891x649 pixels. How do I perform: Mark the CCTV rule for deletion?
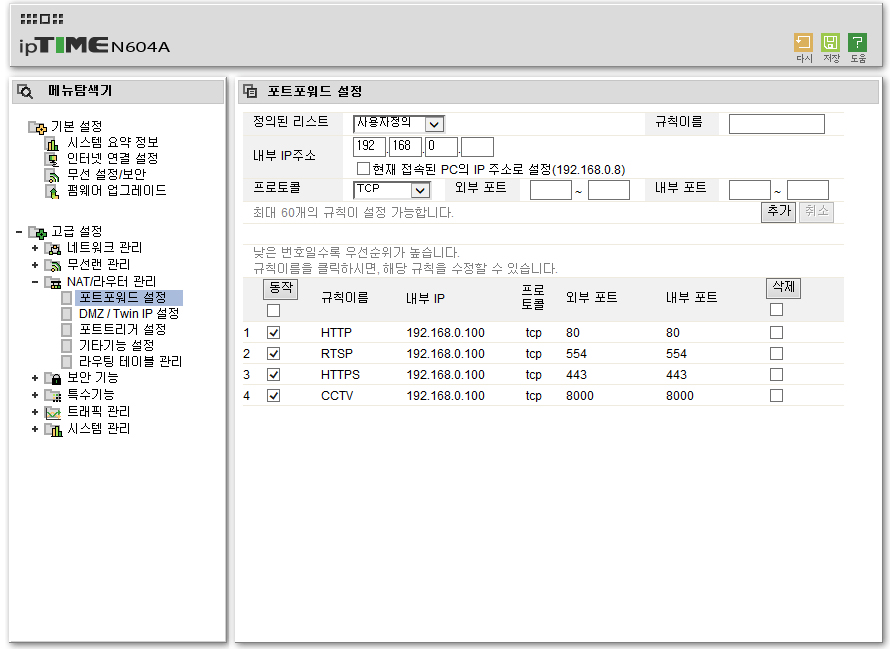point(776,396)
